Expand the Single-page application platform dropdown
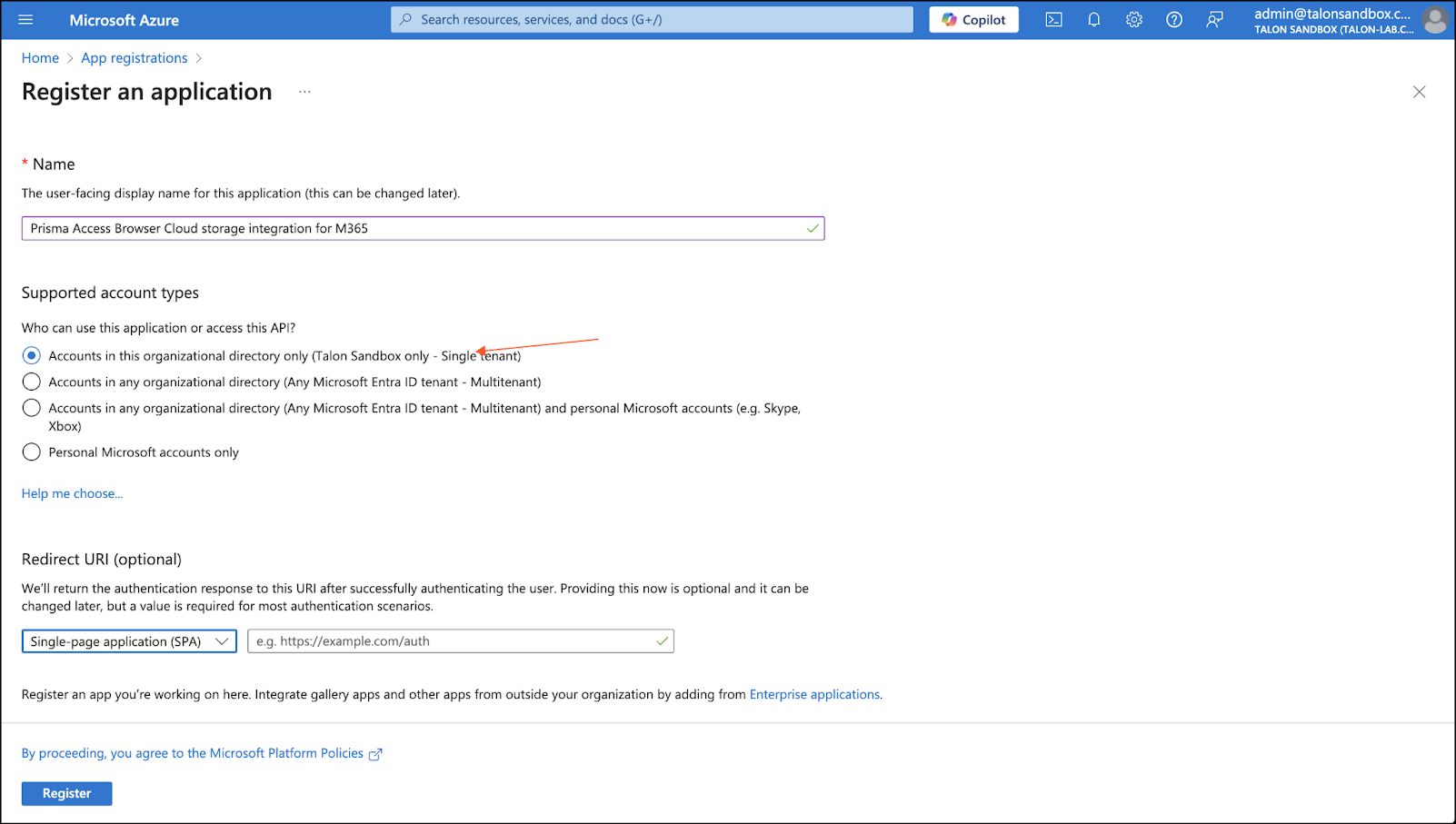 tap(129, 641)
